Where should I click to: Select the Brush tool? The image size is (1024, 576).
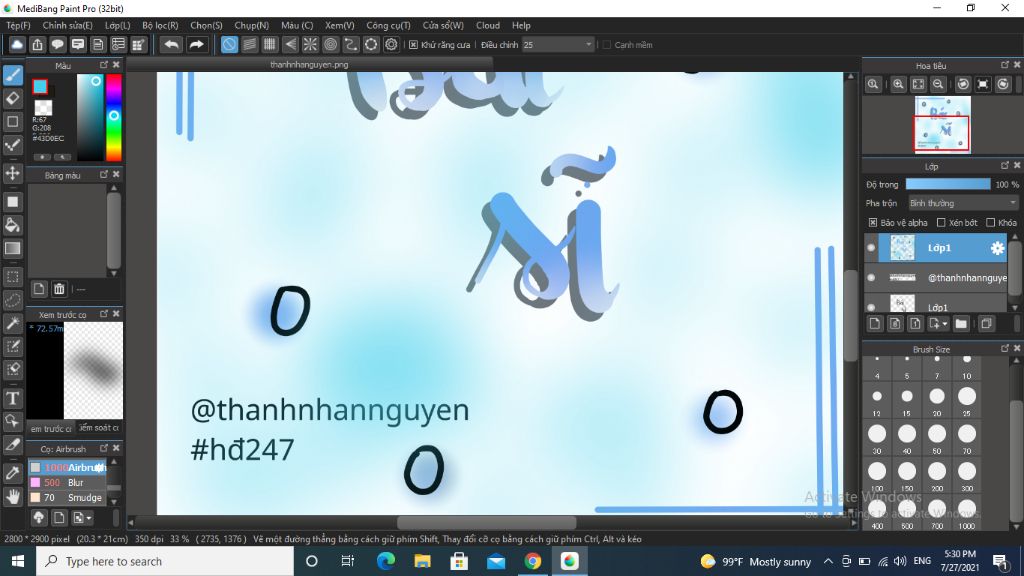pos(12,75)
